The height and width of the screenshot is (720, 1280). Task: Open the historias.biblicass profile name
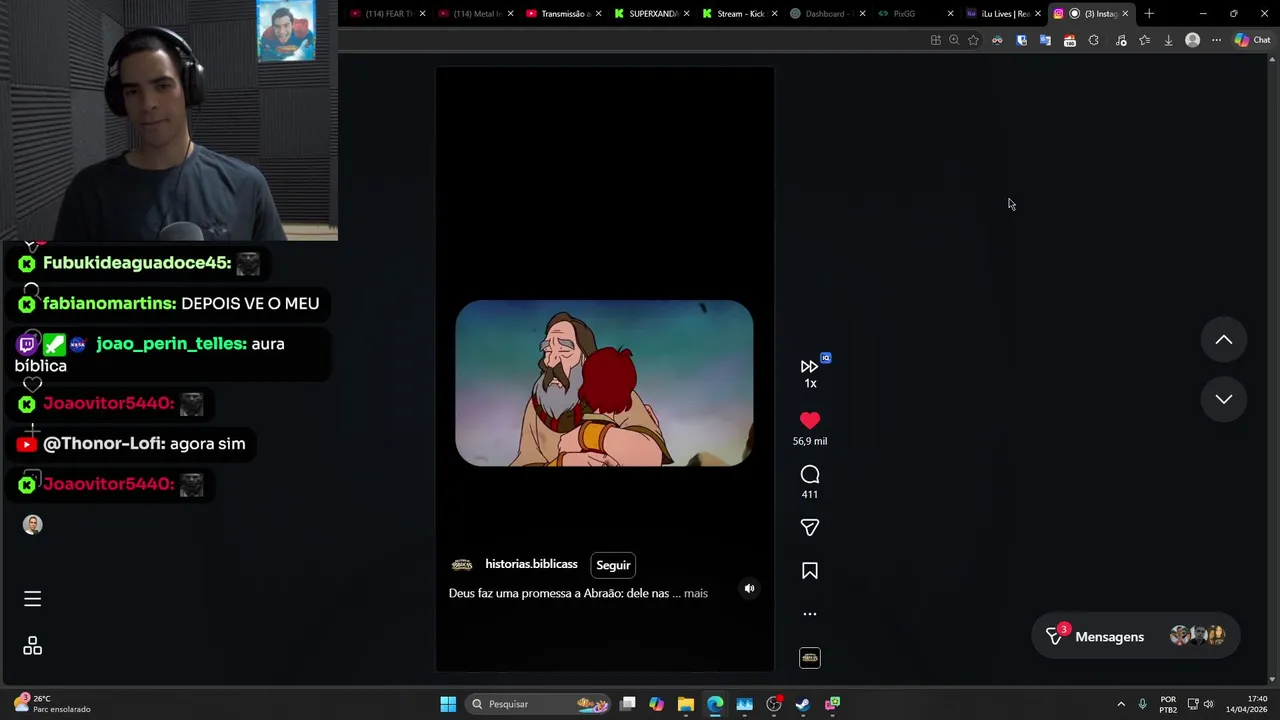click(x=531, y=564)
